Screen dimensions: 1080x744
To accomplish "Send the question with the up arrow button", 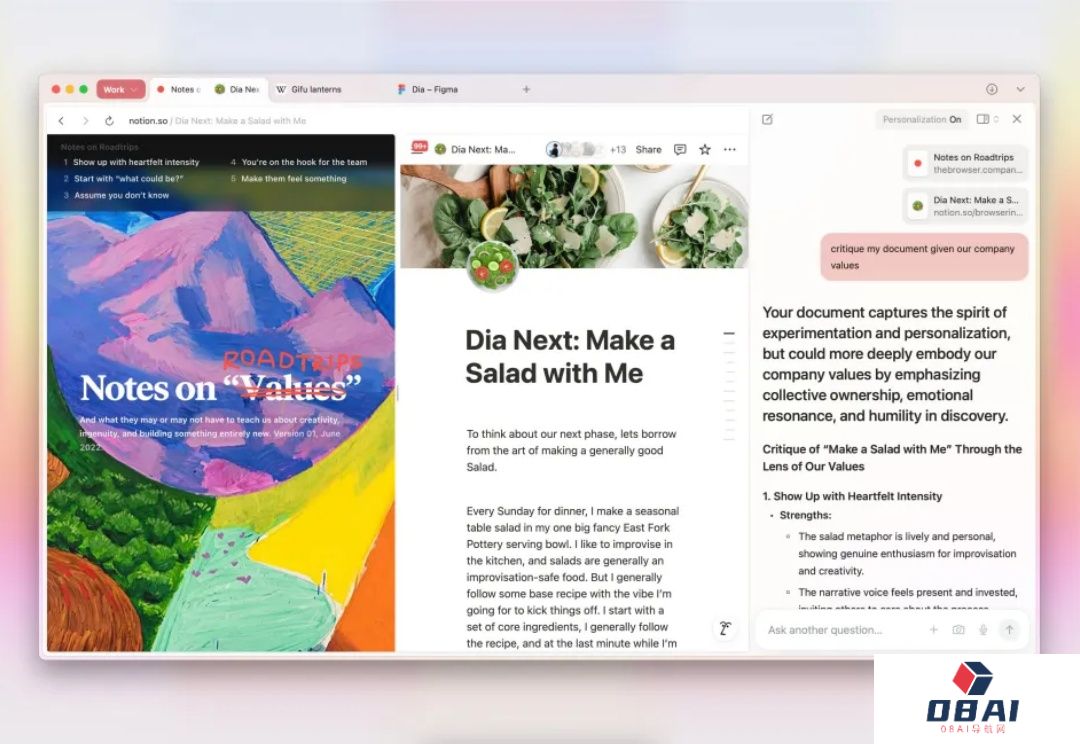I will 1009,630.
